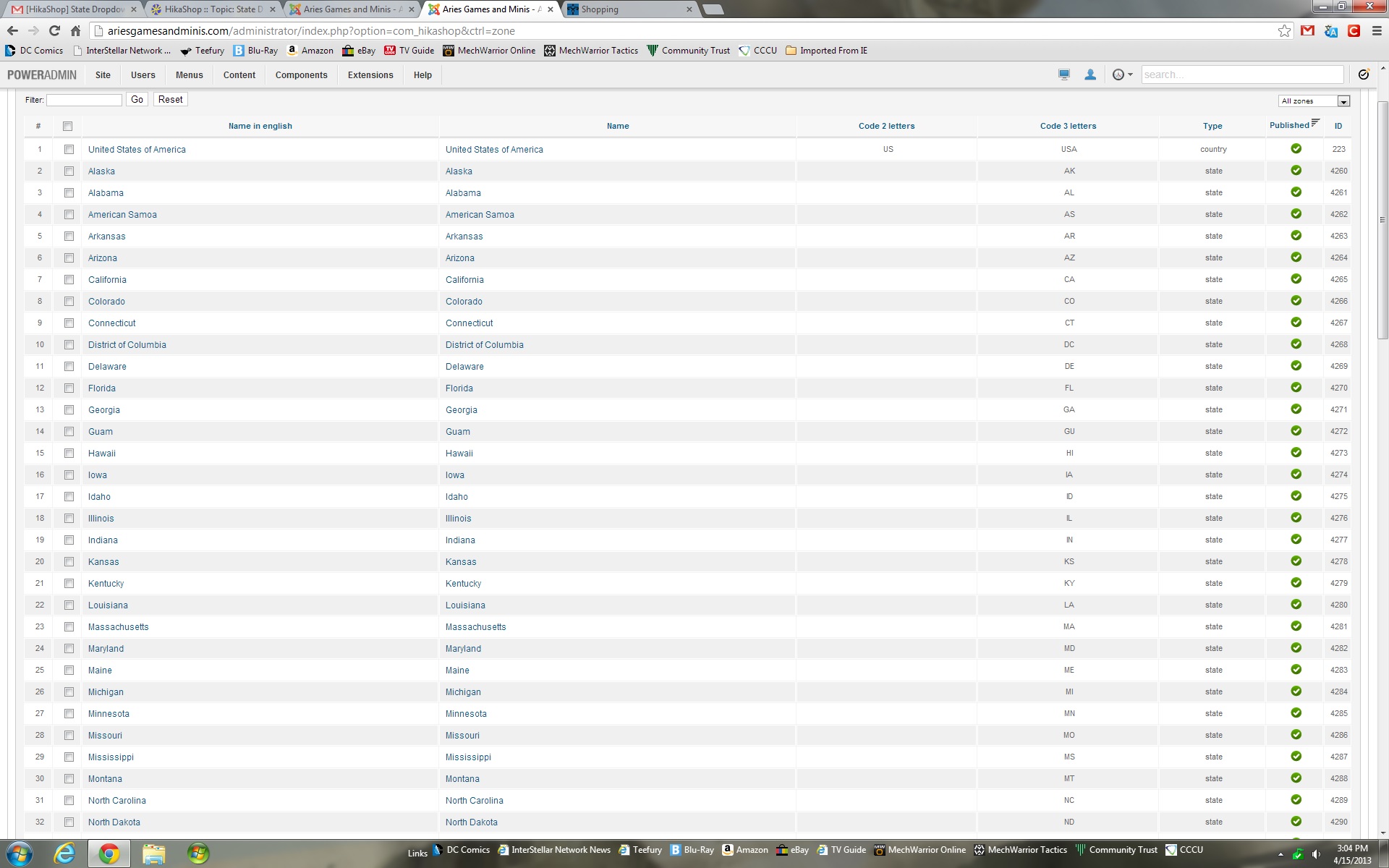Open Internet Explorer from the taskbar
1389x868 pixels.
pyautogui.click(x=64, y=853)
